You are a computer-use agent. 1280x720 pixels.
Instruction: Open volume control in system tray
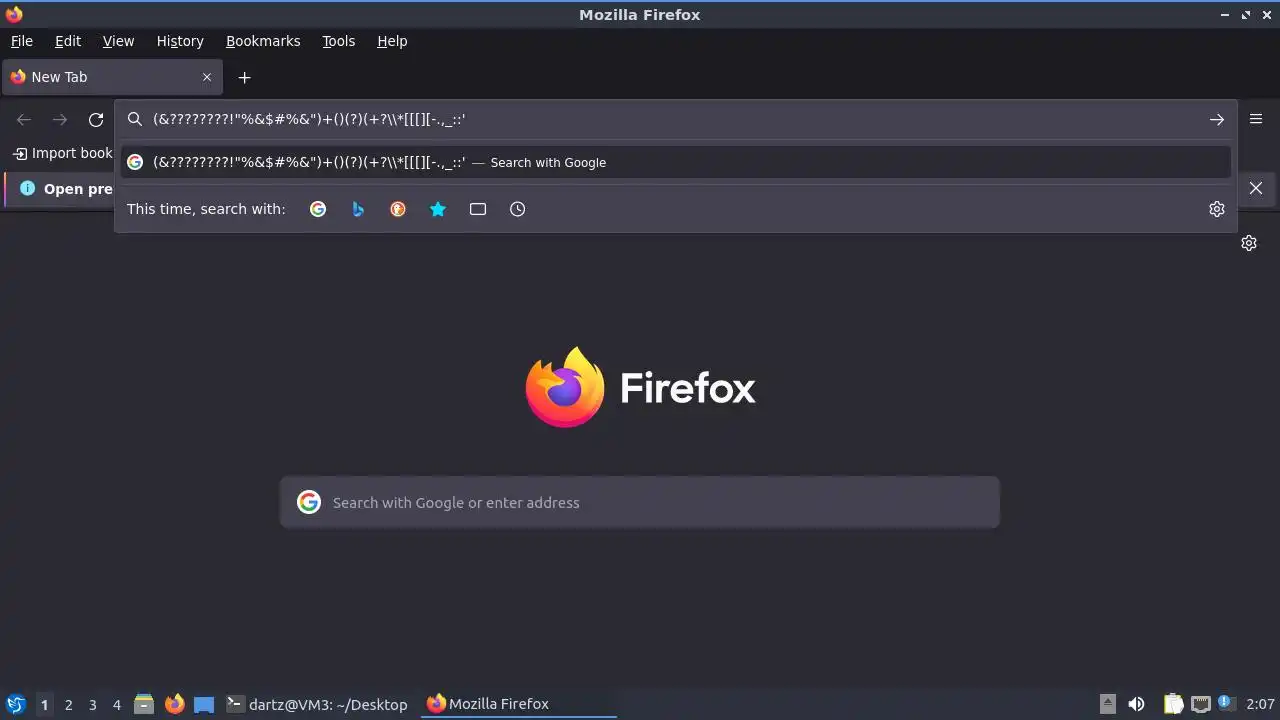[1136, 704]
